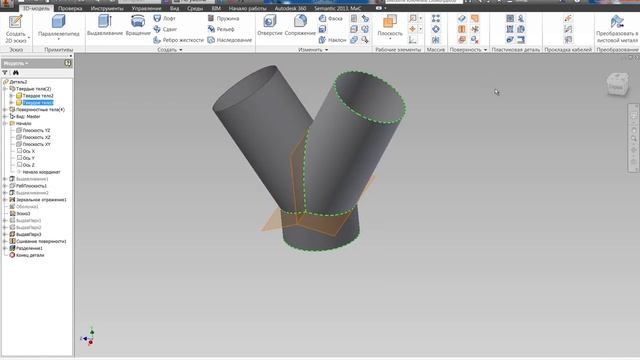Open the 3D-модель ribbon tab
The height and width of the screenshot is (360, 640).
pyautogui.click(x=36, y=8)
